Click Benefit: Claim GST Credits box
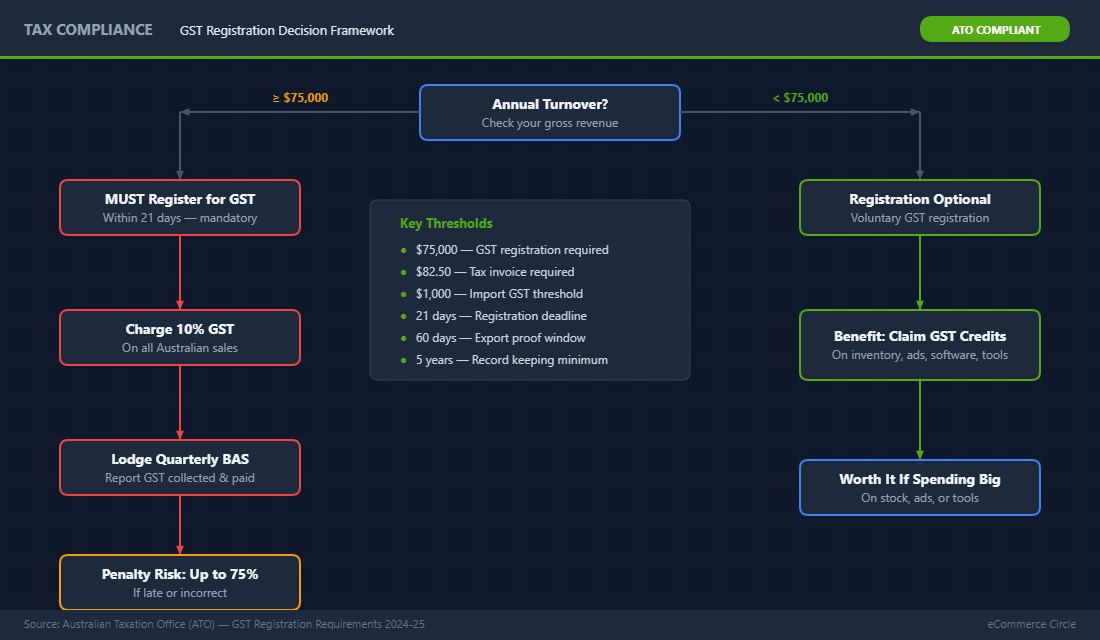Viewport: 1100px width, 640px height. (919, 345)
